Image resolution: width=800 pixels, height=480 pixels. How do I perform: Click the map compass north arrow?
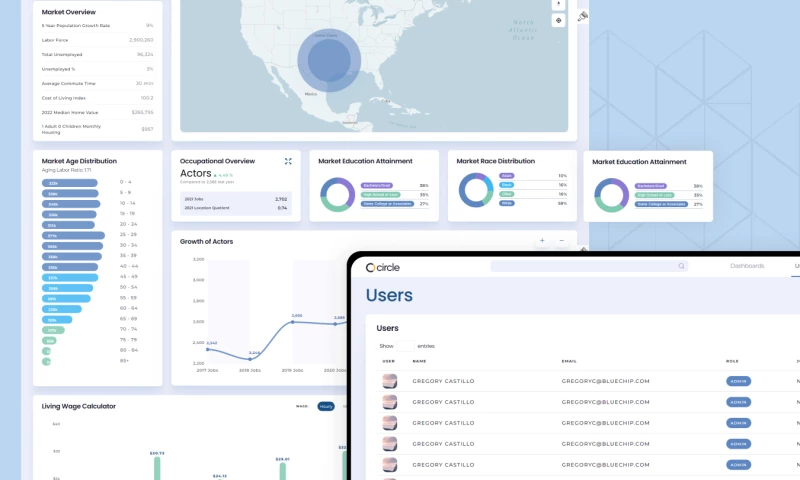[558, 4]
